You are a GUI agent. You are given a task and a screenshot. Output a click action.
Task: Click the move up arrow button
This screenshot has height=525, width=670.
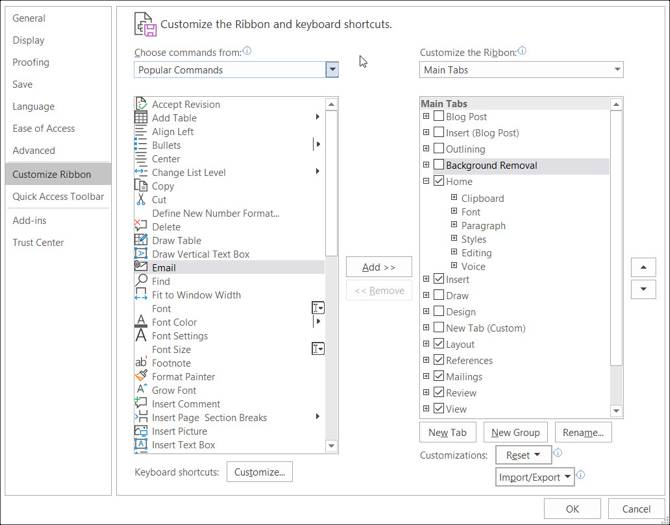pyautogui.click(x=643, y=267)
